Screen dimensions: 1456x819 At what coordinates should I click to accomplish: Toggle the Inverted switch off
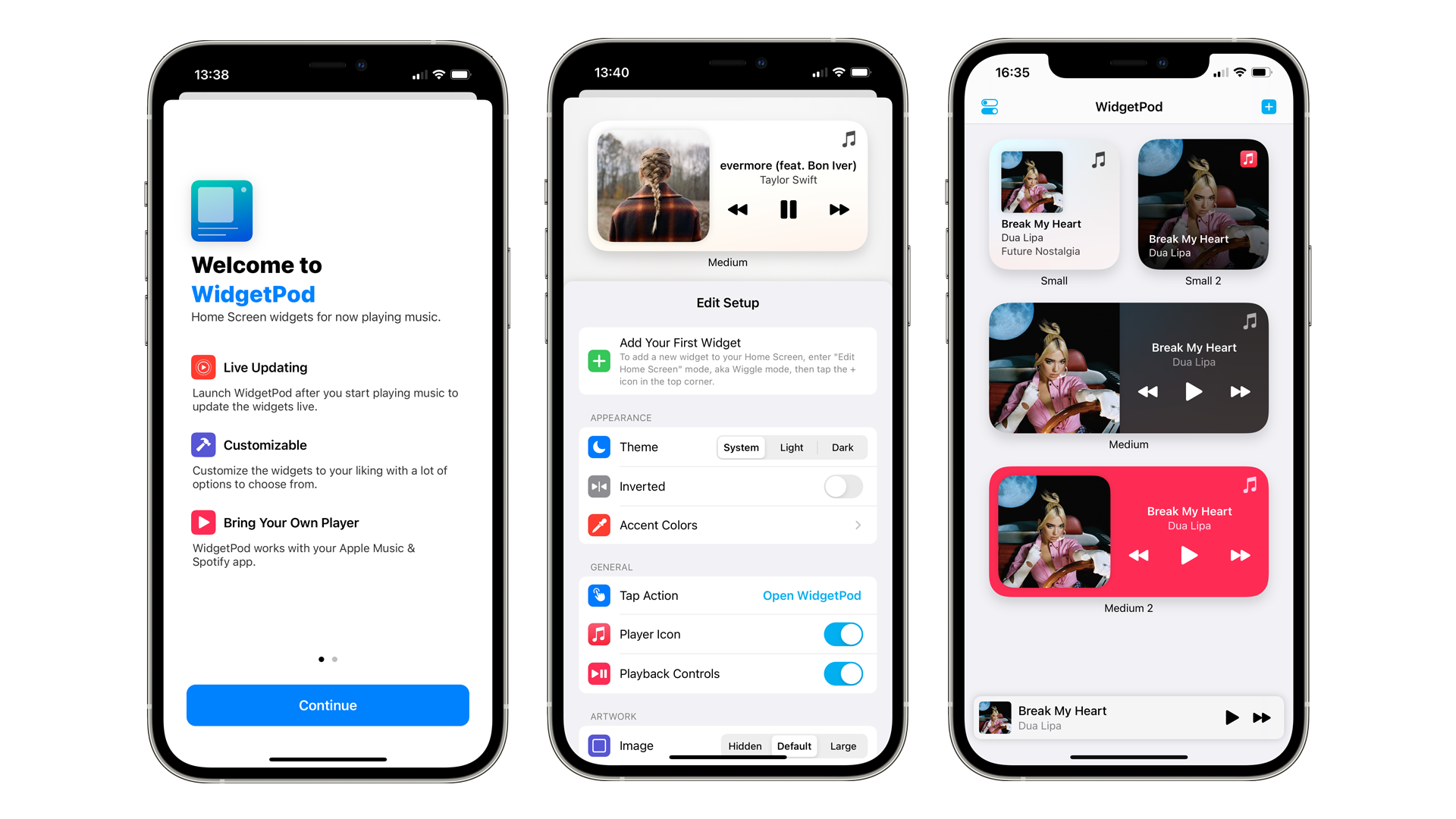[842, 486]
